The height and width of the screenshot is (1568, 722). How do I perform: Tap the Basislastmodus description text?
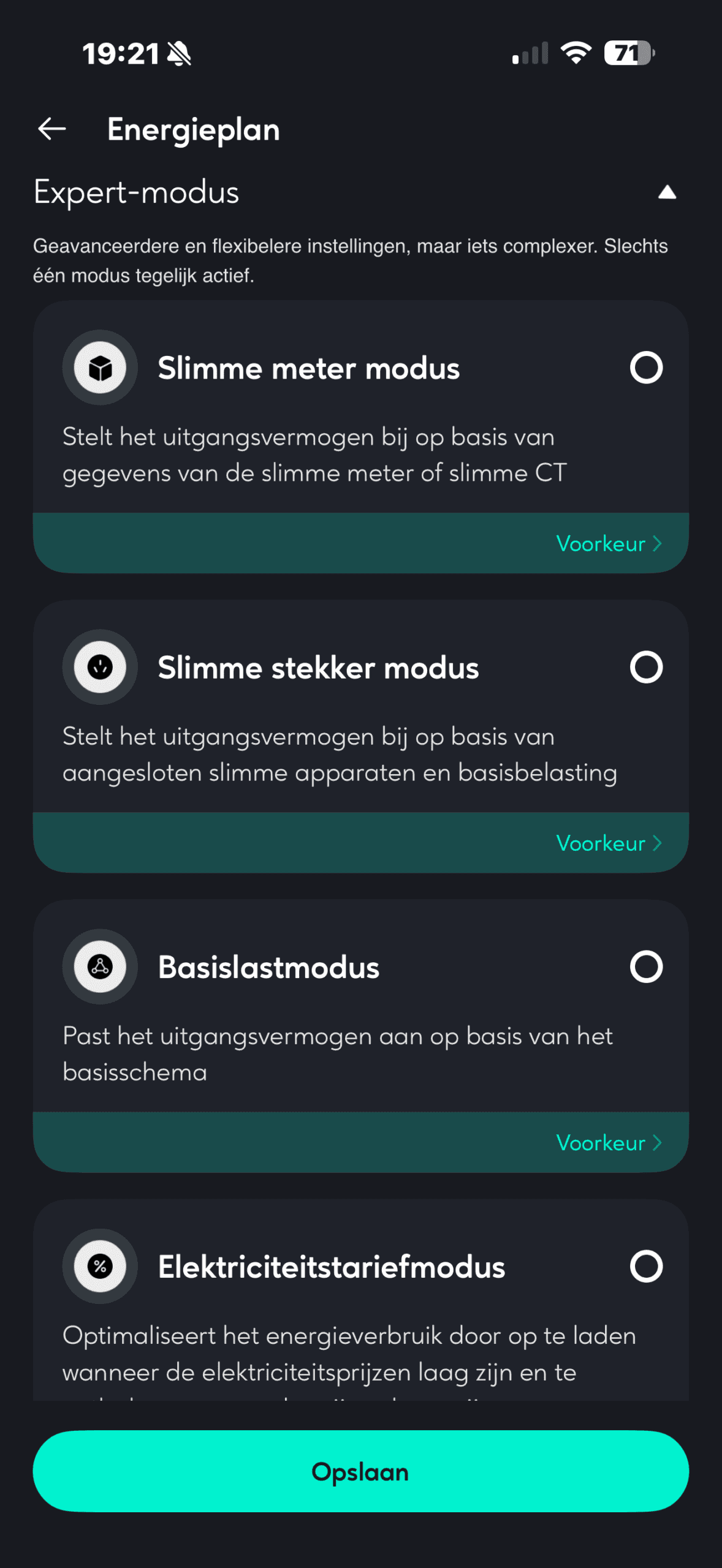pyautogui.click(x=337, y=1054)
